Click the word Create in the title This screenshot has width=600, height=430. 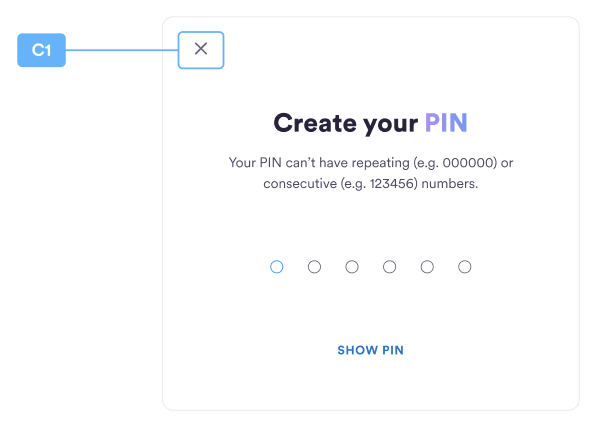tap(315, 123)
